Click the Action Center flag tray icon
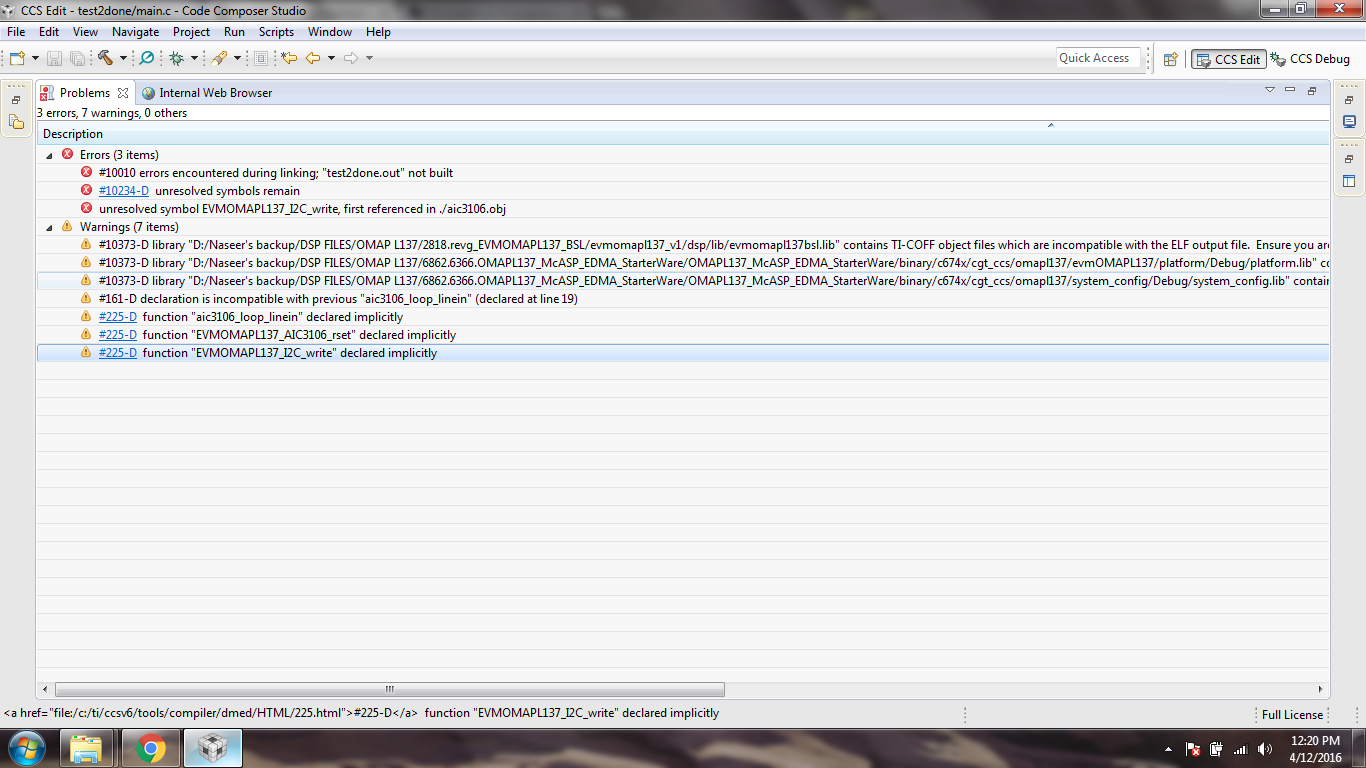Viewport: 1366px width, 768px height. pos(1193,749)
